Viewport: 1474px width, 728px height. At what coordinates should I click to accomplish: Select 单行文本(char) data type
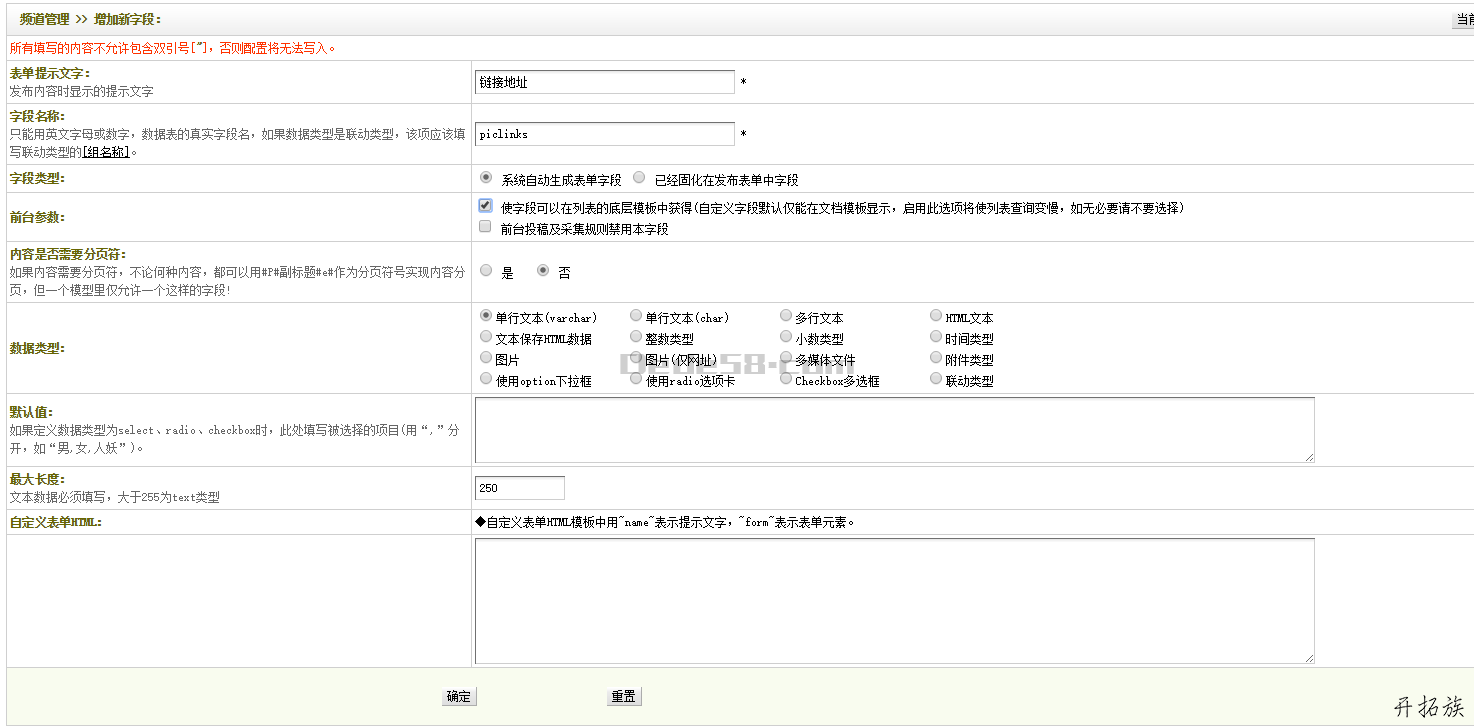click(636, 316)
